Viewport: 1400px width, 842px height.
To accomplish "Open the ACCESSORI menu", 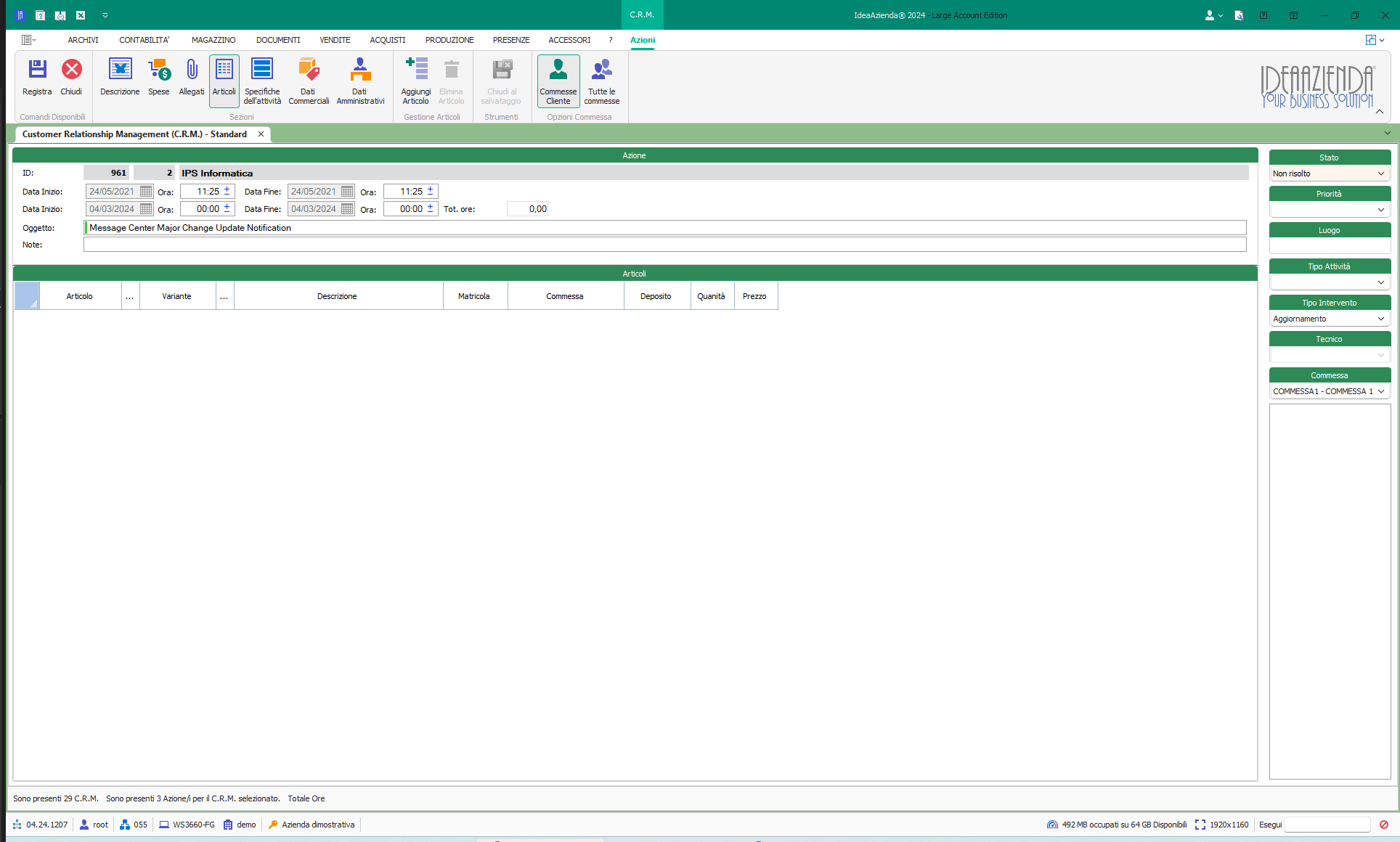I will pyautogui.click(x=569, y=40).
